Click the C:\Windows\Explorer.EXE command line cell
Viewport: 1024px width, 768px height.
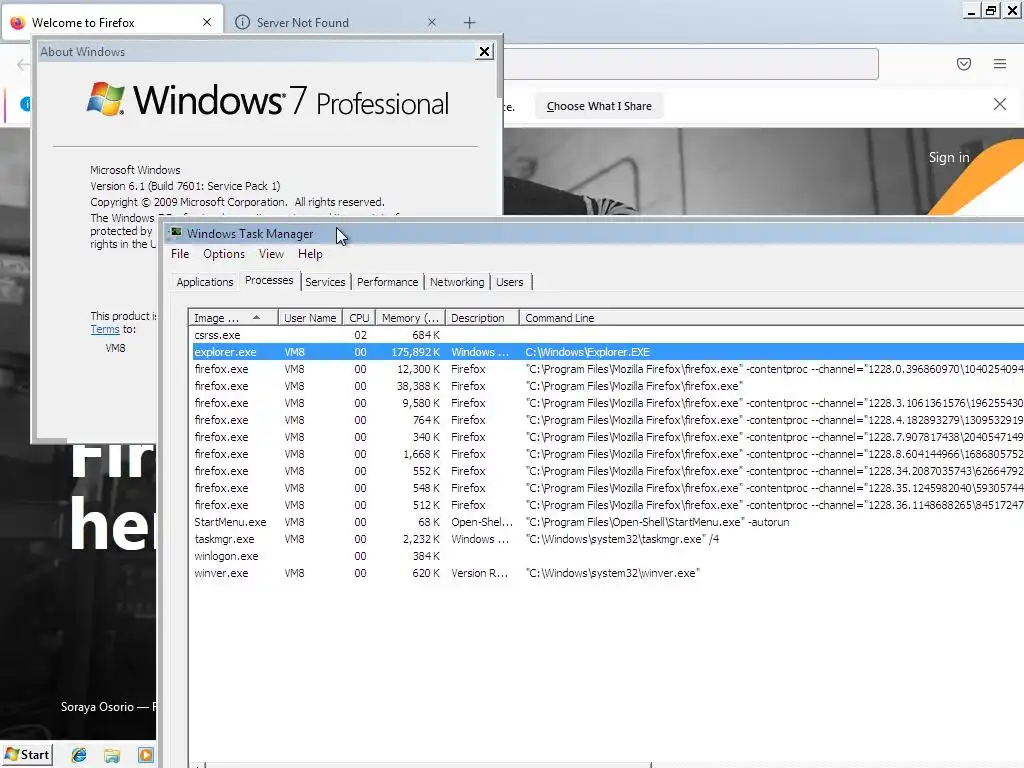(587, 352)
